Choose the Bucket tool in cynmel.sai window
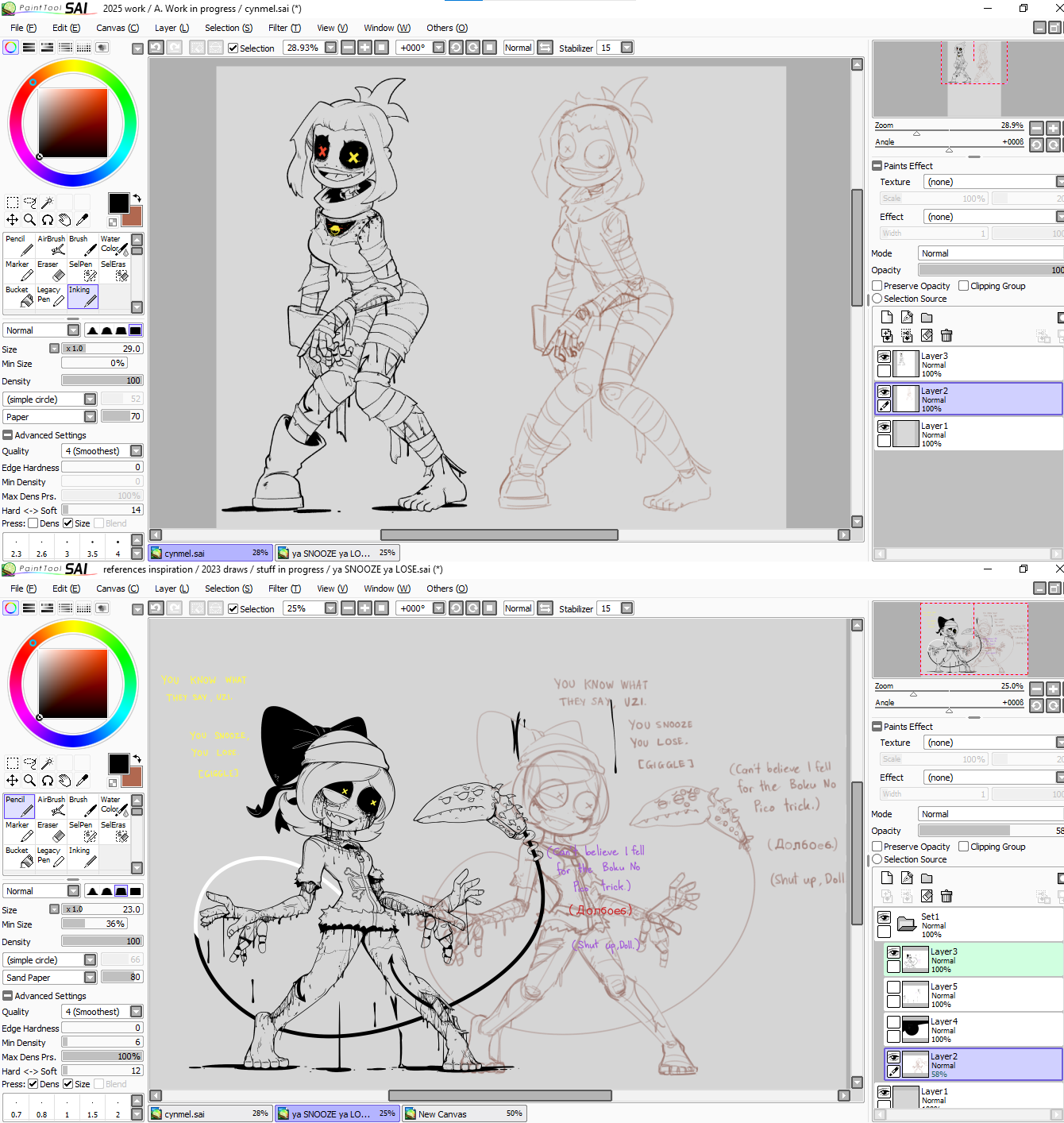1064x1123 pixels. pyautogui.click(x=19, y=295)
